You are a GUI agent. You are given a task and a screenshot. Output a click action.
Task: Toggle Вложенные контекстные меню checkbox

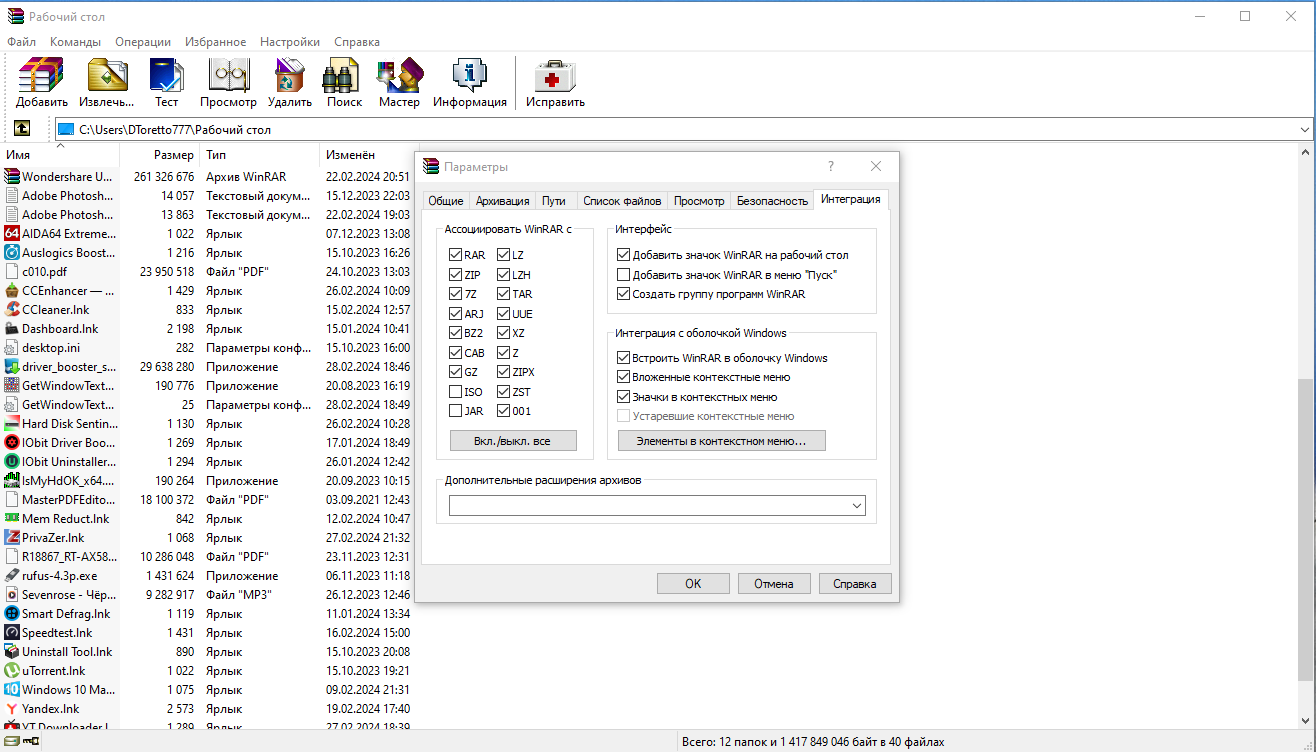[x=624, y=377]
